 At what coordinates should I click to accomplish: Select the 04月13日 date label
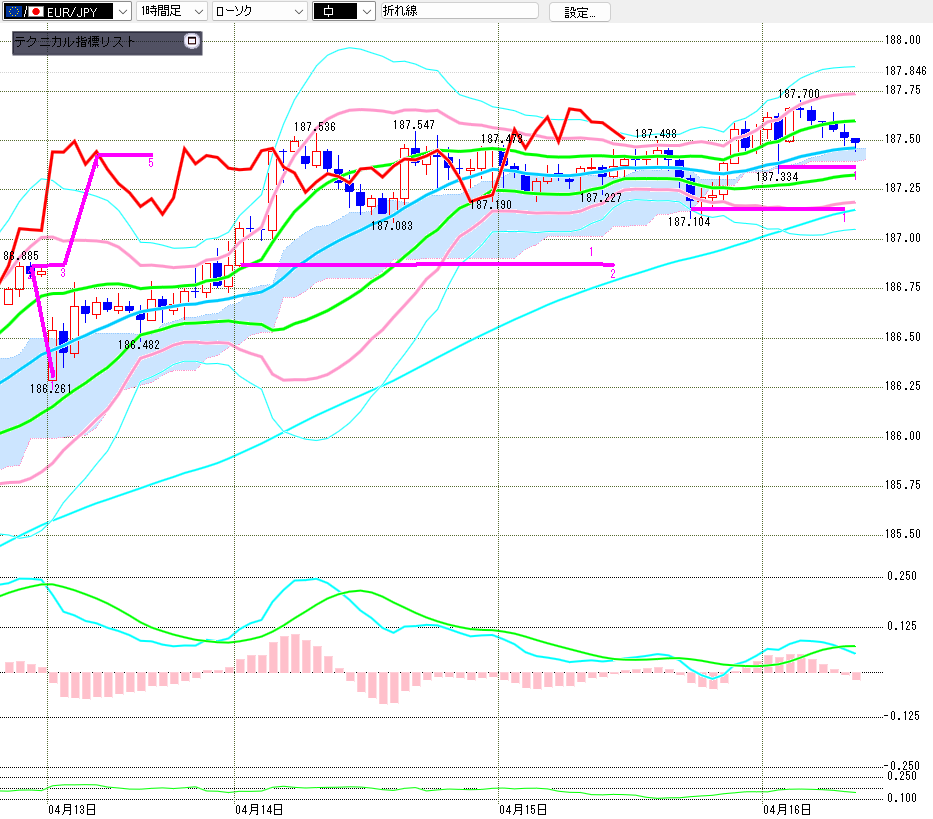tap(71, 807)
